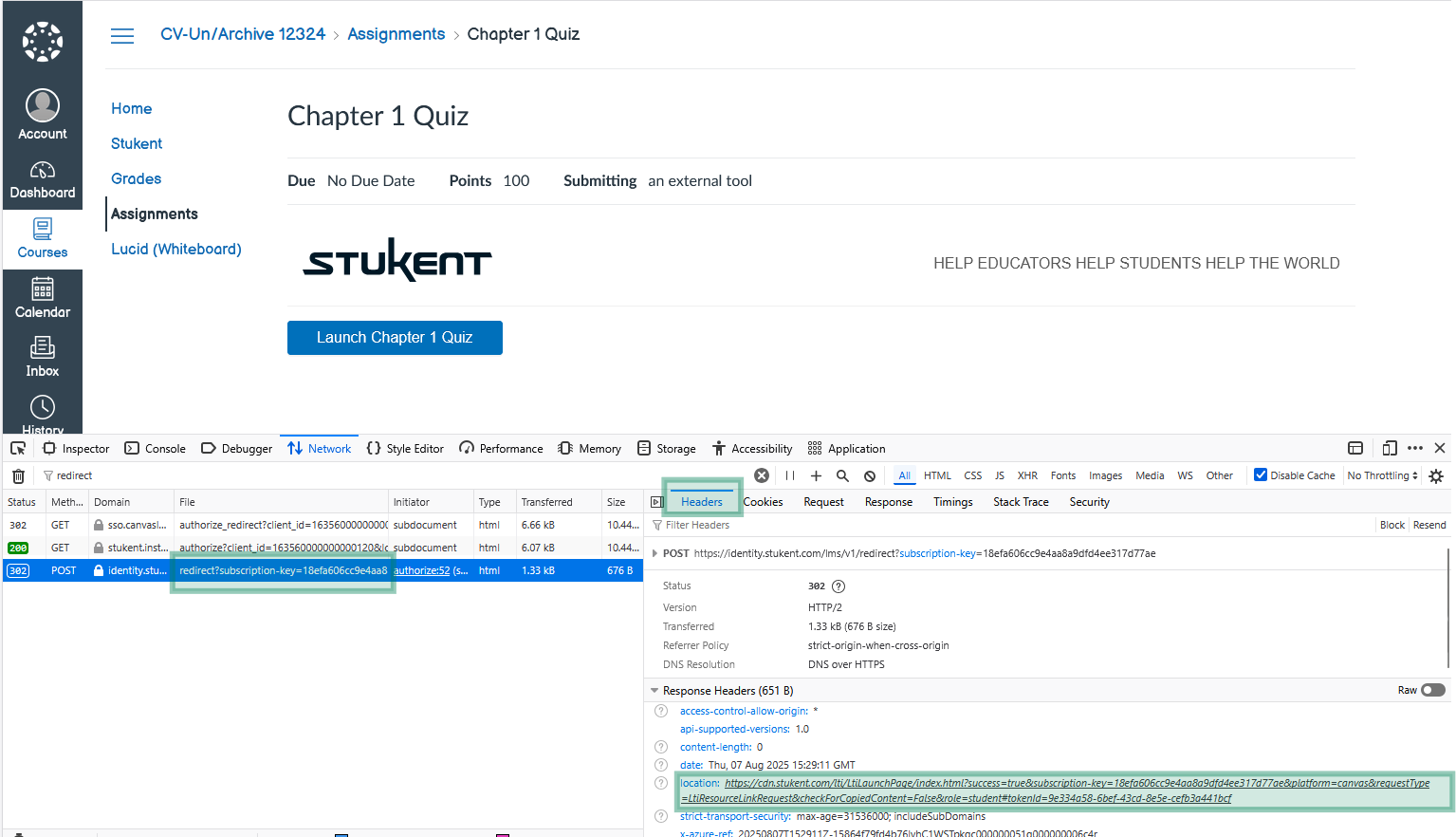Image resolution: width=1456 pixels, height=837 pixels.
Task: Switch to the Network tab
Action: point(320,448)
